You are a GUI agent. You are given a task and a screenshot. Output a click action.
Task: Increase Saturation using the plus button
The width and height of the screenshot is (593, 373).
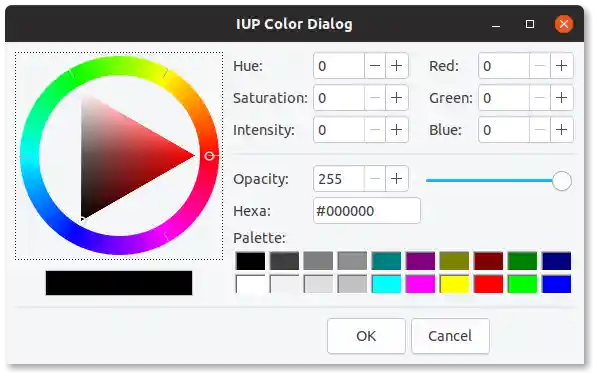(396, 98)
